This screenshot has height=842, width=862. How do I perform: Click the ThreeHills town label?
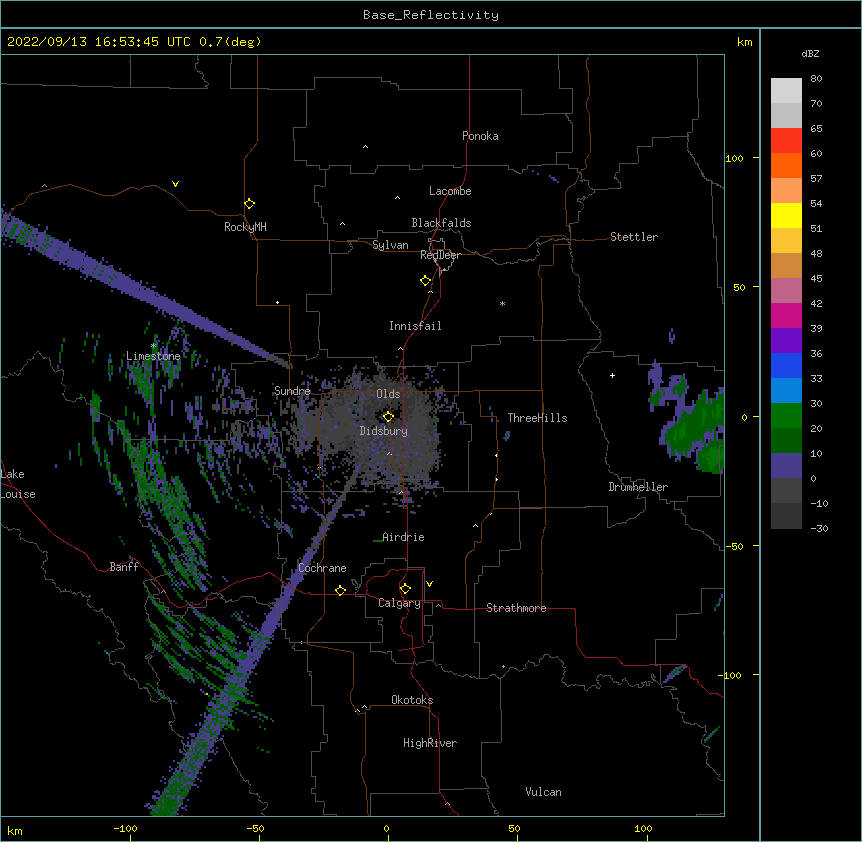537,418
